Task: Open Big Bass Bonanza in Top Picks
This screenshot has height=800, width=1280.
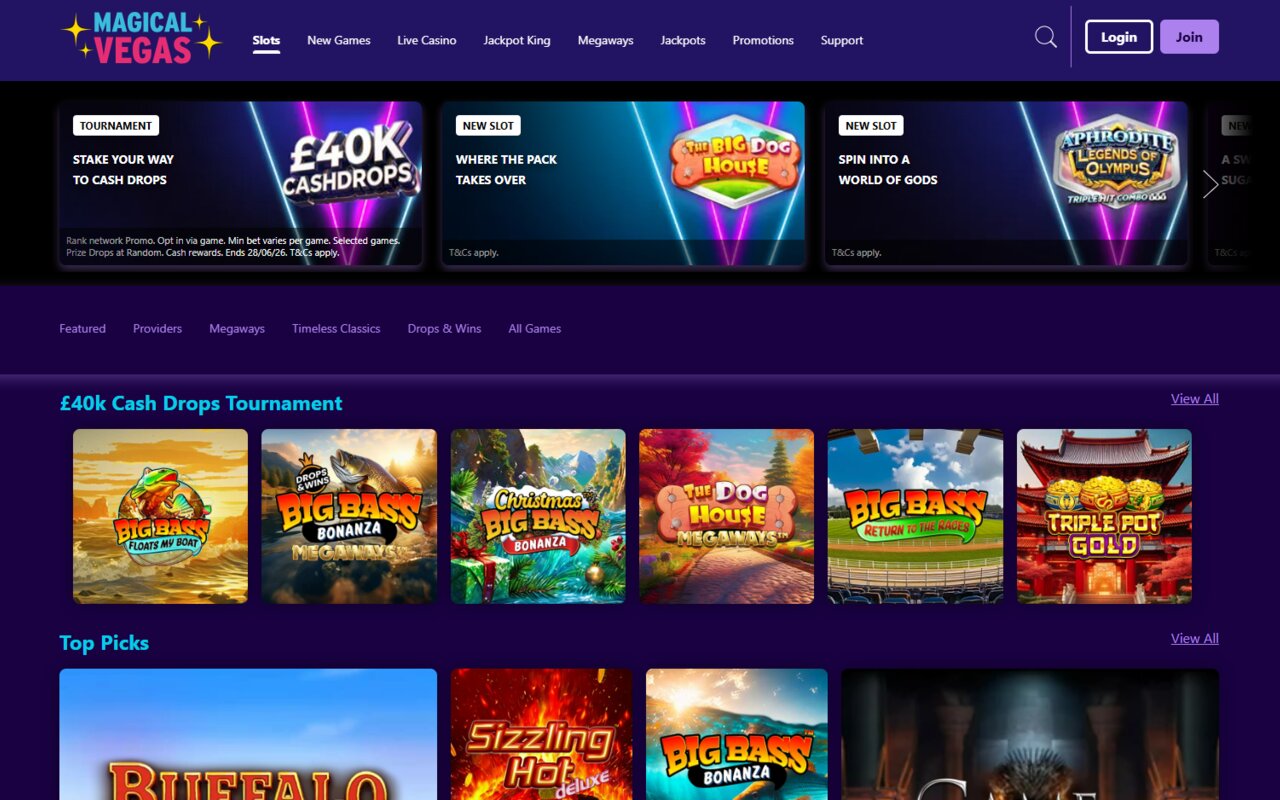Action: click(x=737, y=734)
